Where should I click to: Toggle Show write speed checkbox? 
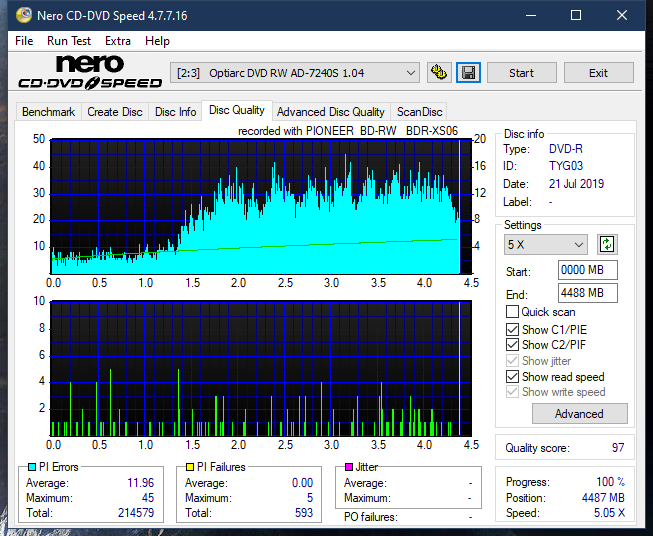point(512,392)
